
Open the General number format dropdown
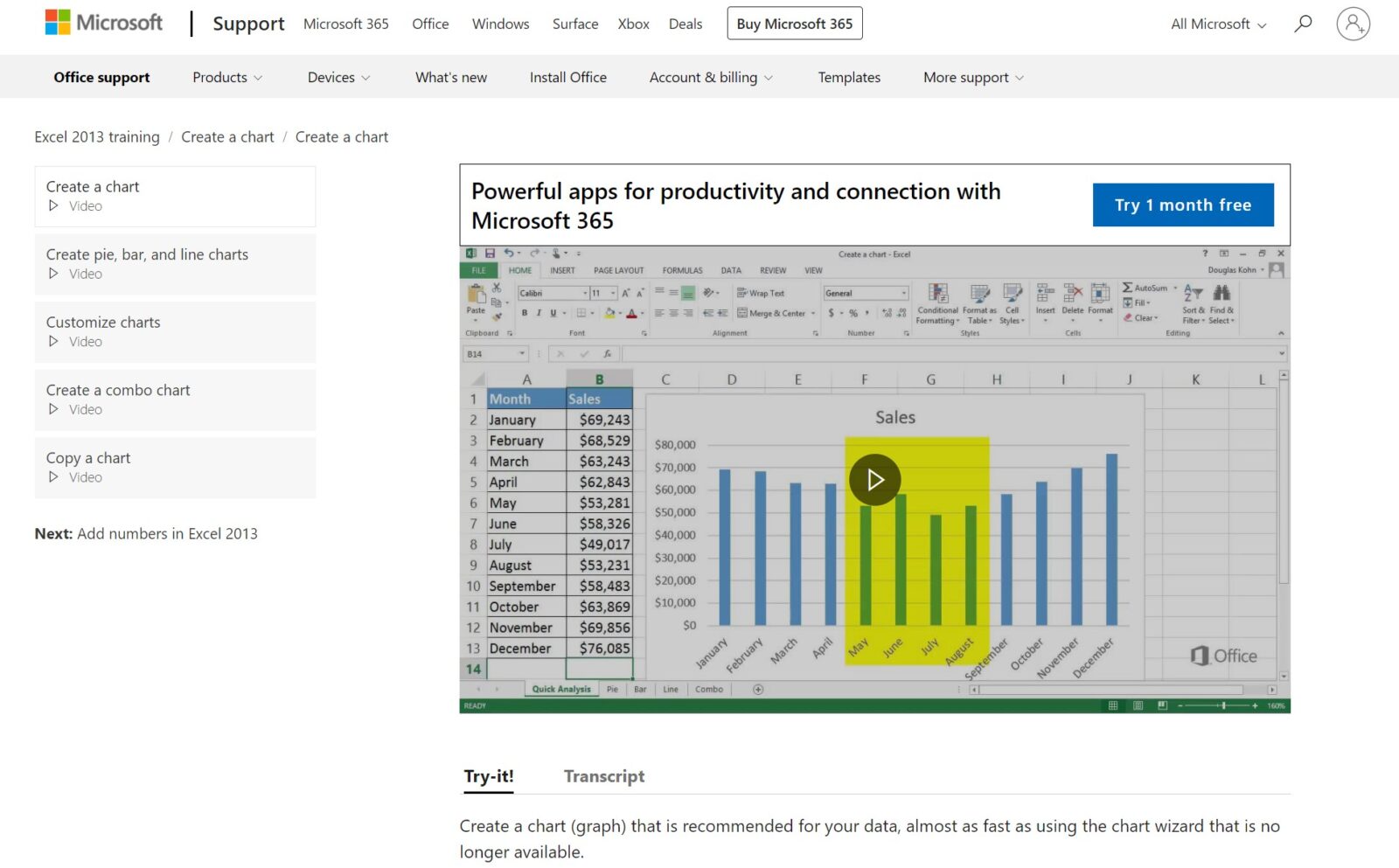click(903, 293)
